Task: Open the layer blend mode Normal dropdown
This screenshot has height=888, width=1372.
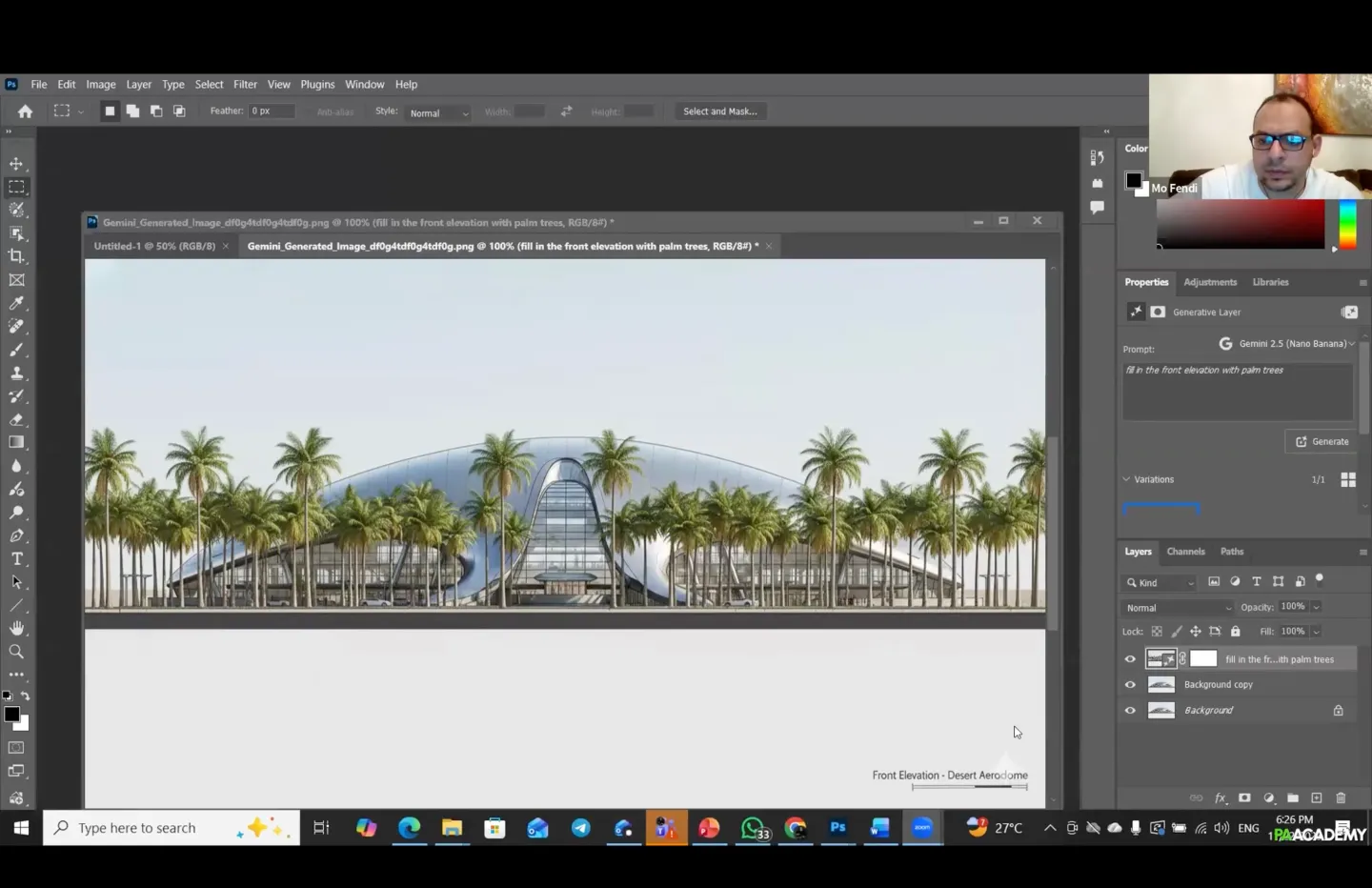Action: [x=1178, y=608]
